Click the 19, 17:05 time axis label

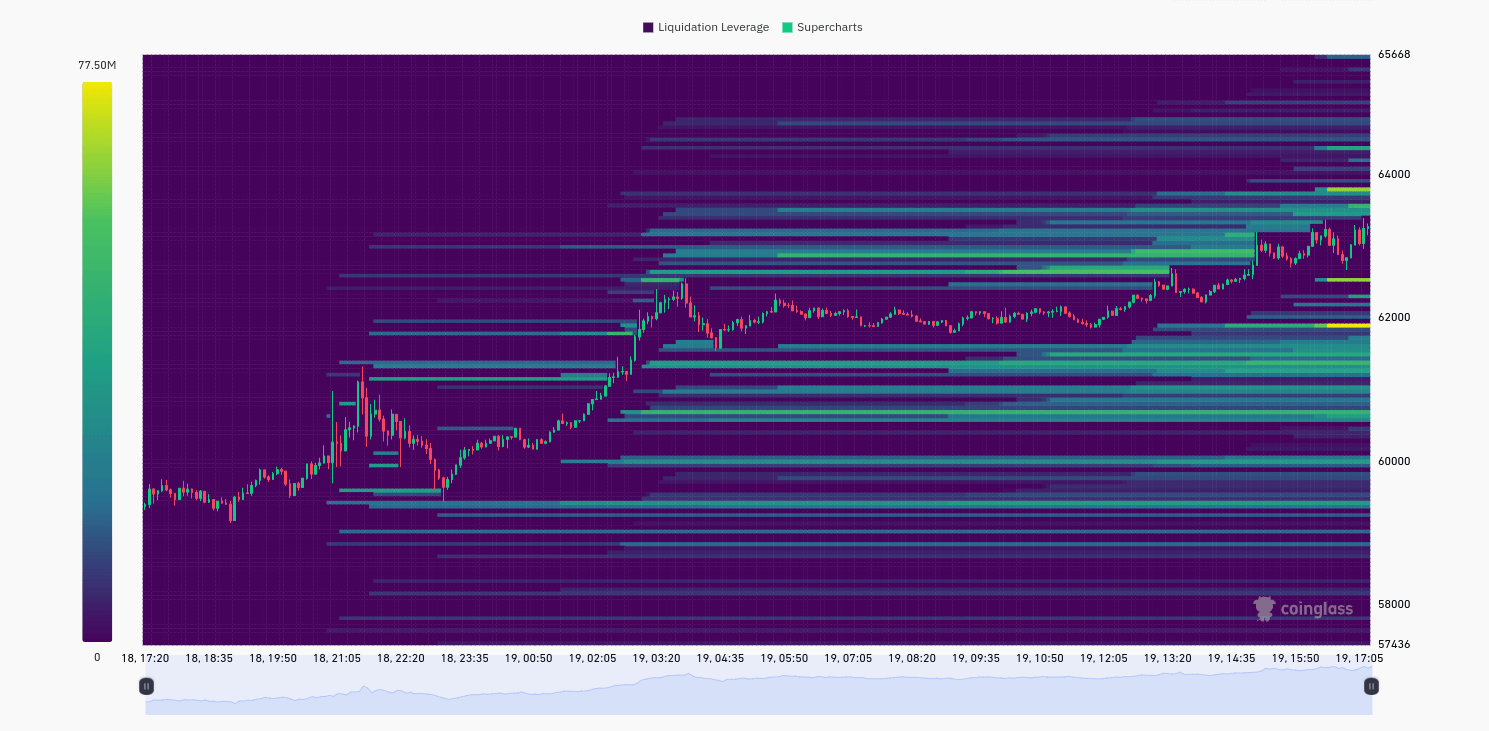coord(1360,658)
